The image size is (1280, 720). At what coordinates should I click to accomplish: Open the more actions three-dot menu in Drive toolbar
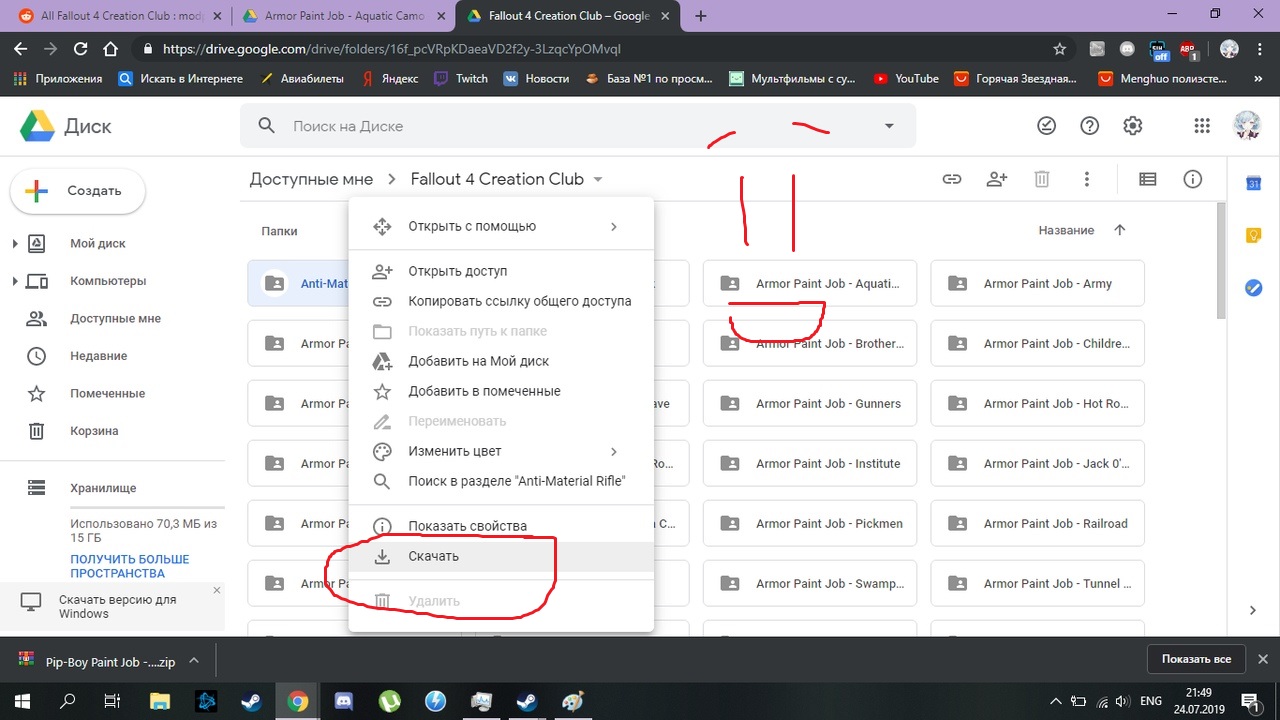tap(1087, 179)
